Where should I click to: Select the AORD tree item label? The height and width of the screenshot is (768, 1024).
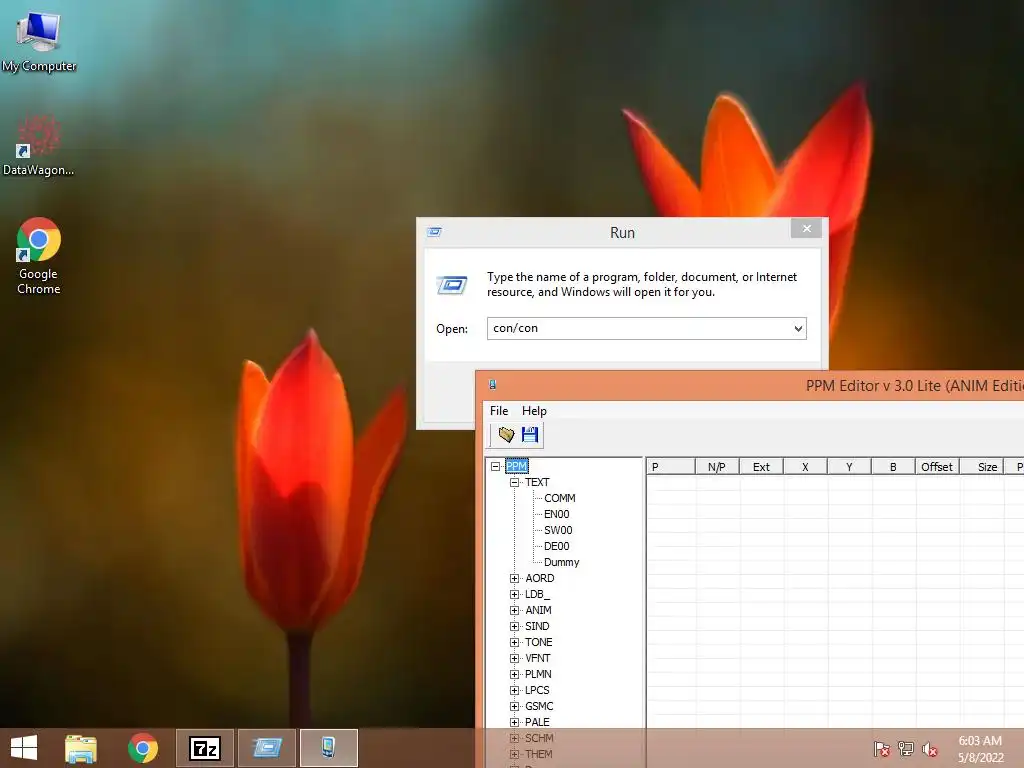pyautogui.click(x=539, y=579)
